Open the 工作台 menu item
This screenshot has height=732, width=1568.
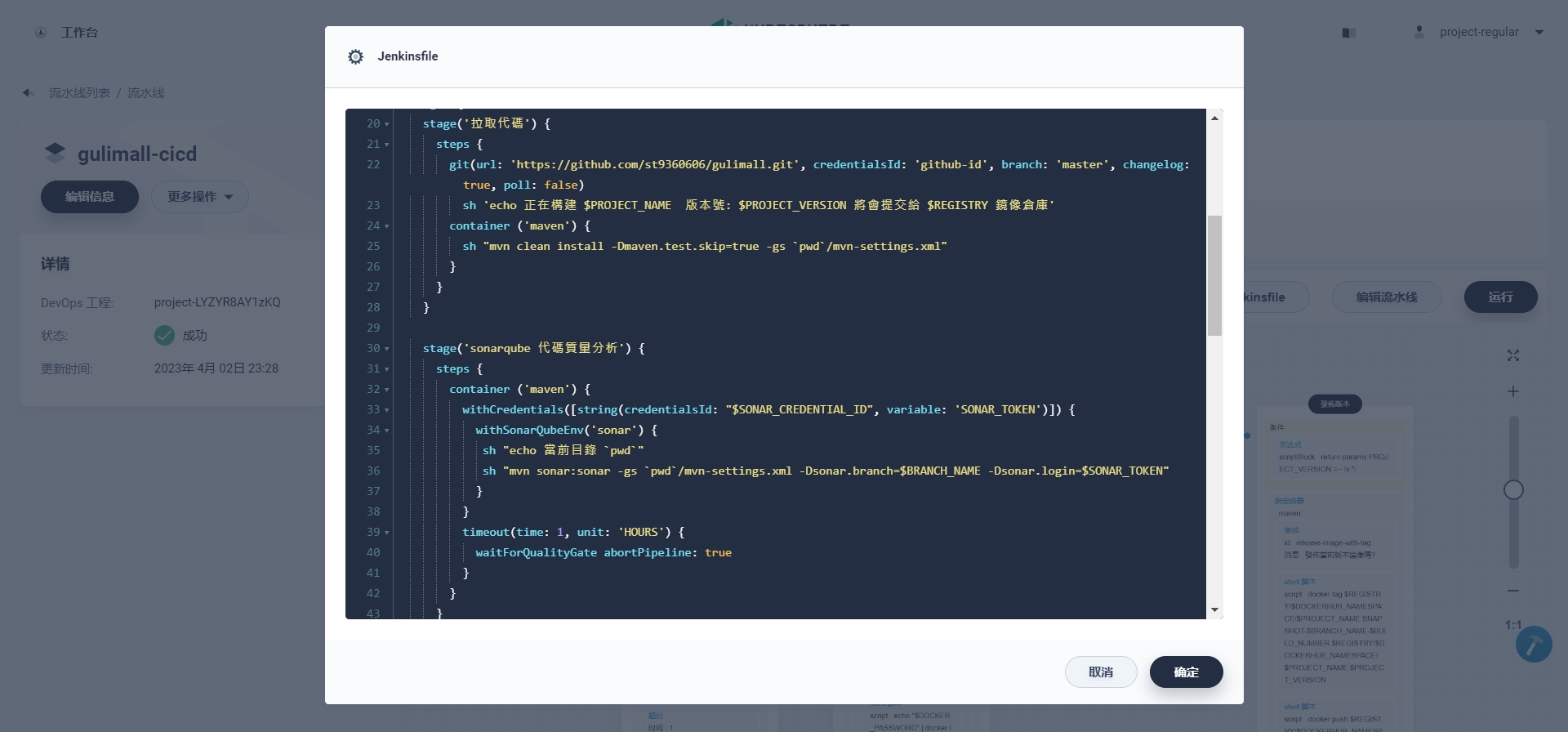point(79,33)
